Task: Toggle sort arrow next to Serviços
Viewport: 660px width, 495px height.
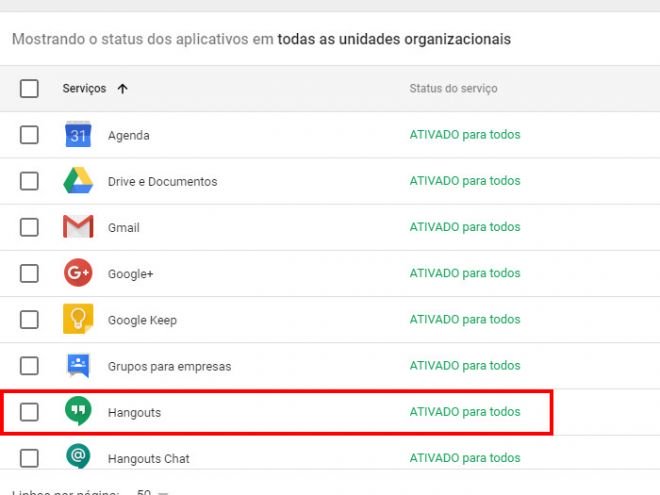Action: click(122, 89)
